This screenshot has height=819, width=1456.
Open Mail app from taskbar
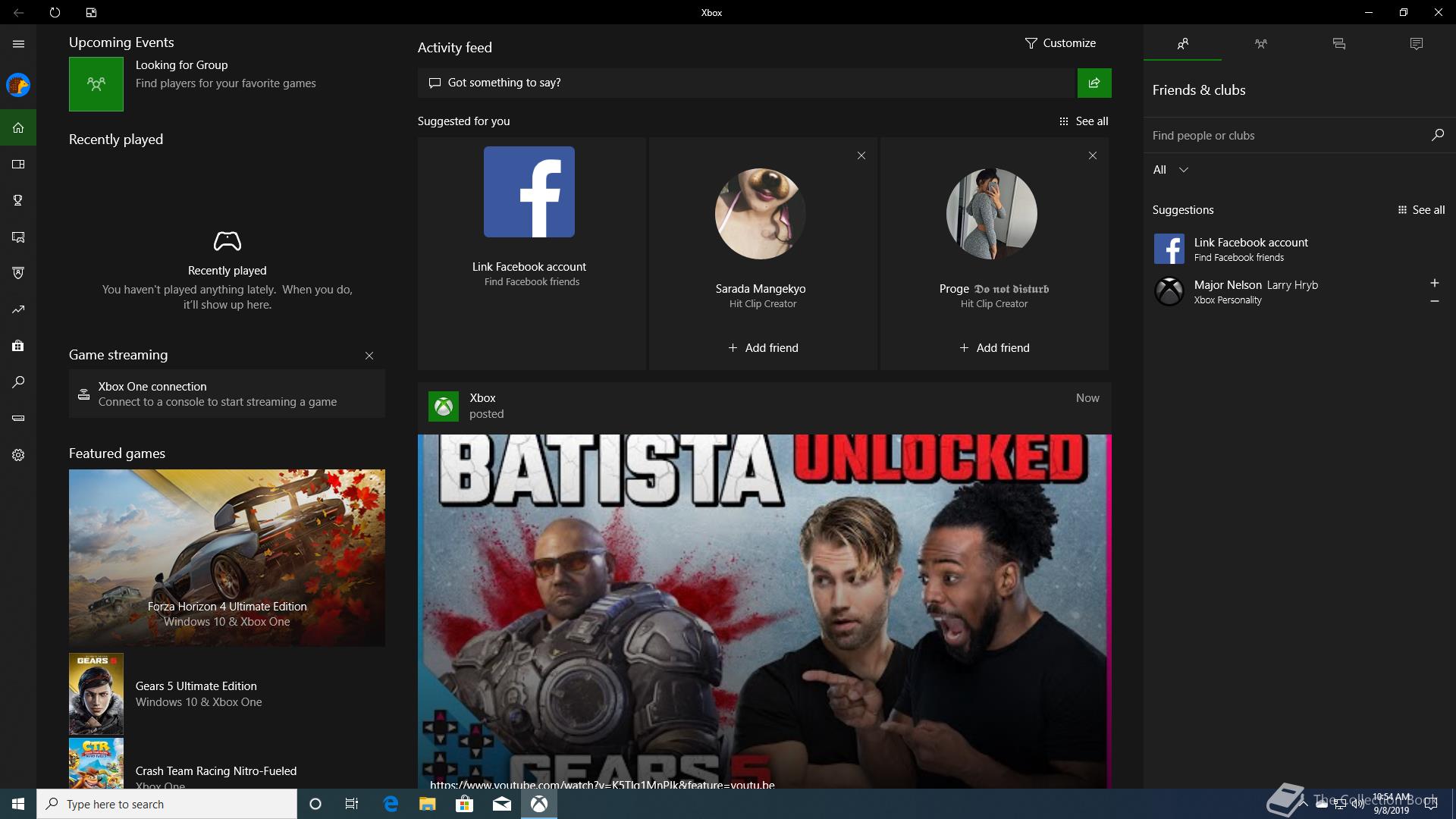coord(502,804)
